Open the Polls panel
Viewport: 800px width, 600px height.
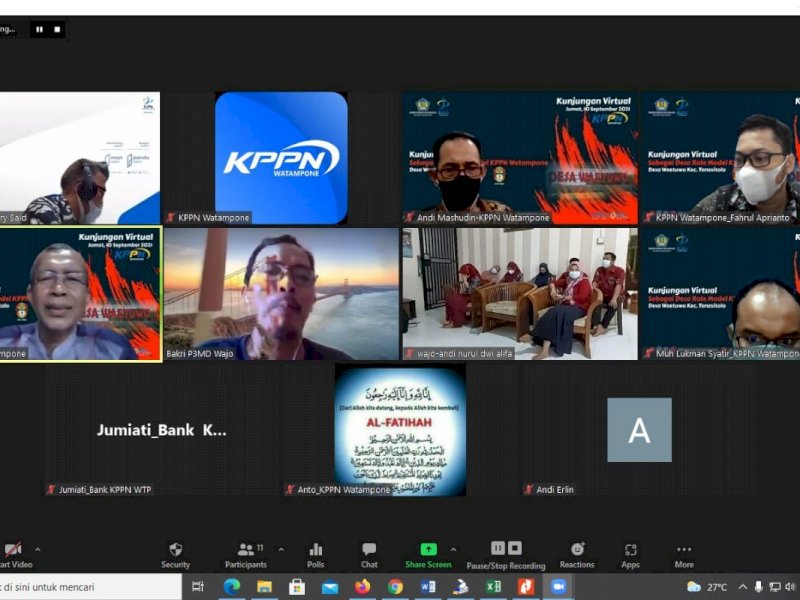(316, 555)
